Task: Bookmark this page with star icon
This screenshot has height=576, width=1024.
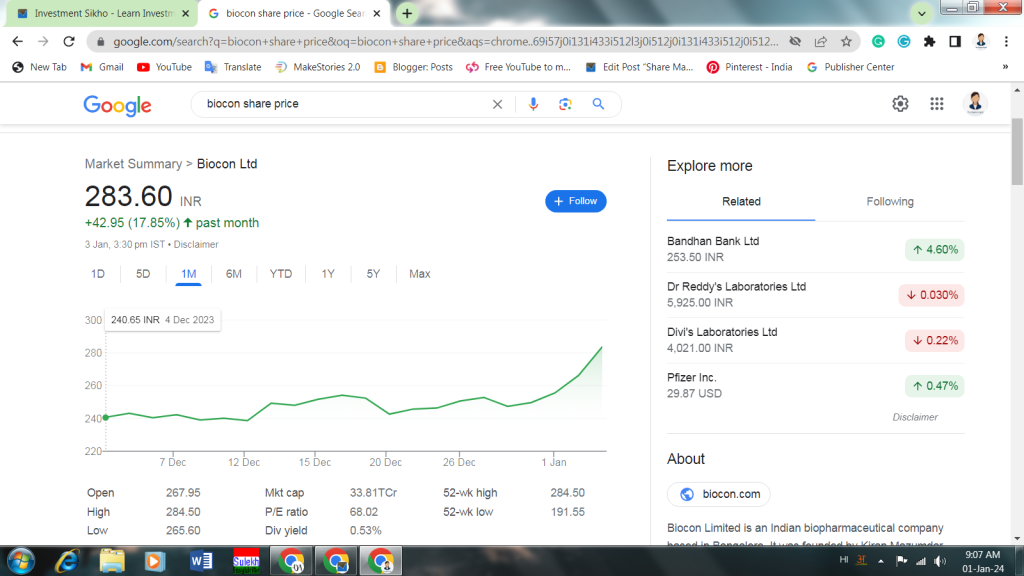Action: tap(846, 41)
